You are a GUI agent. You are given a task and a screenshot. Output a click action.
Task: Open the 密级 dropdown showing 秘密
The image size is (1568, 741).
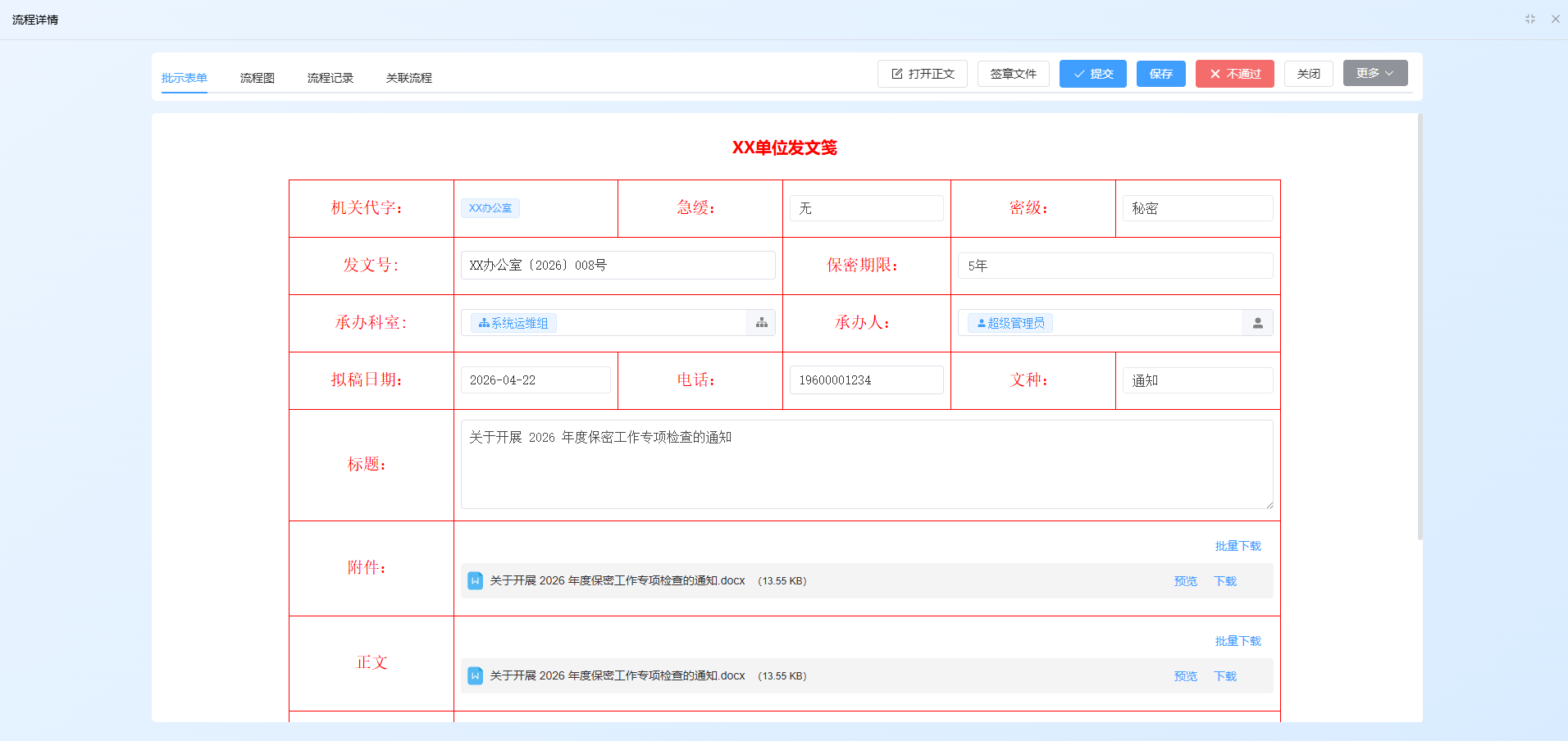click(1198, 208)
